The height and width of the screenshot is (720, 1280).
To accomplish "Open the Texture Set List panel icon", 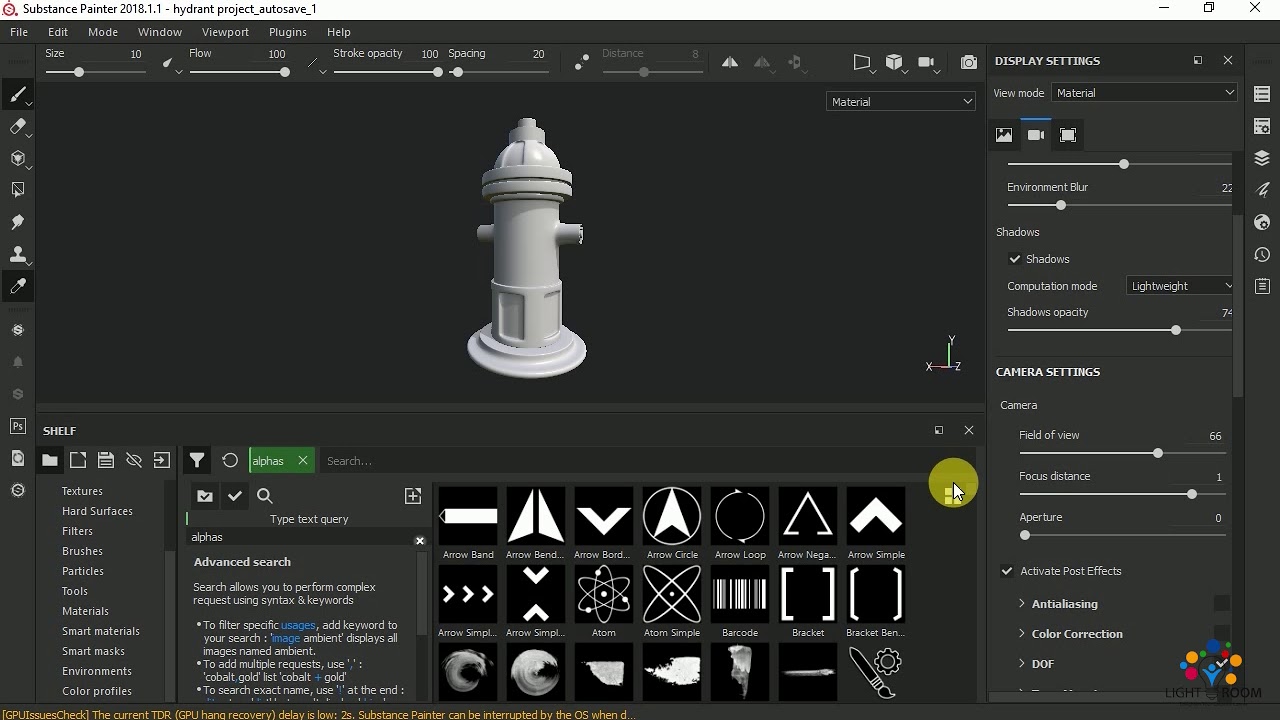I will [1262, 94].
